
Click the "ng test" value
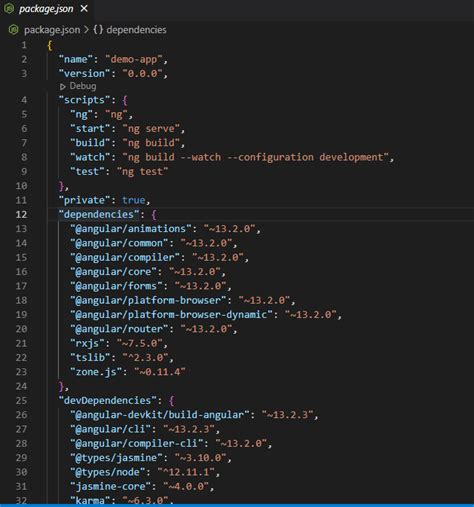click(x=142, y=171)
